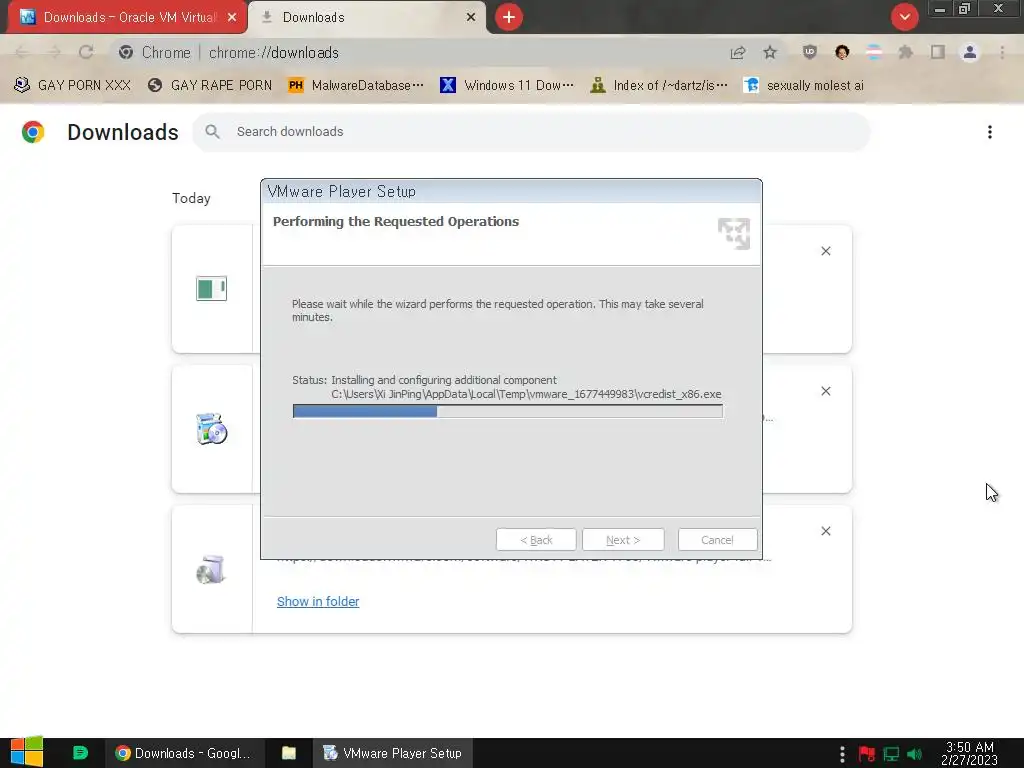Image resolution: width=1024 pixels, height=768 pixels.
Task: Toggle the side panel icon
Action: point(938,52)
